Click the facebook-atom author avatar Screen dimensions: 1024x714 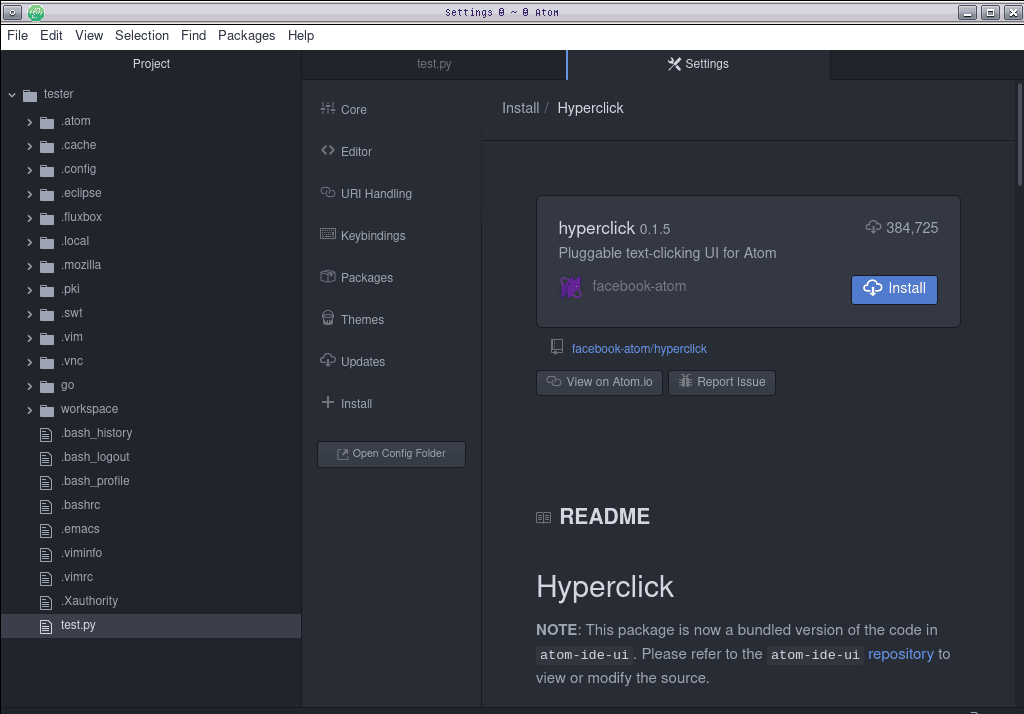(x=571, y=287)
